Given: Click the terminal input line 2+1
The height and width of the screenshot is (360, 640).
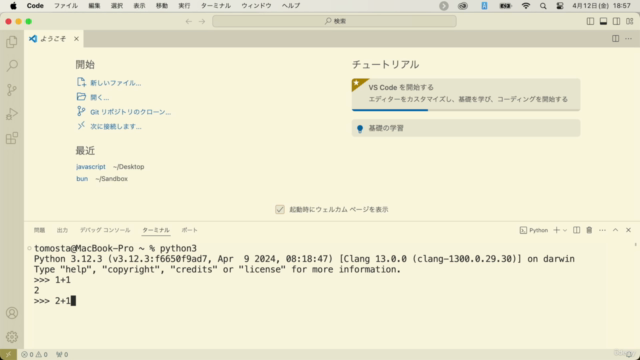Looking at the screenshot, I should [55, 301].
